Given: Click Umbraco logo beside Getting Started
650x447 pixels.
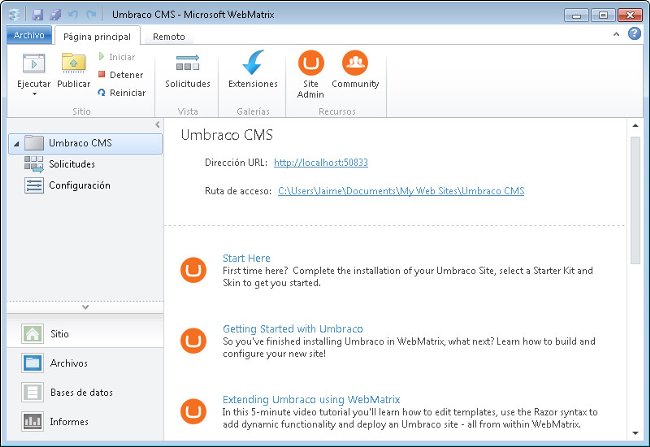Looking at the screenshot, I should (193, 340).
